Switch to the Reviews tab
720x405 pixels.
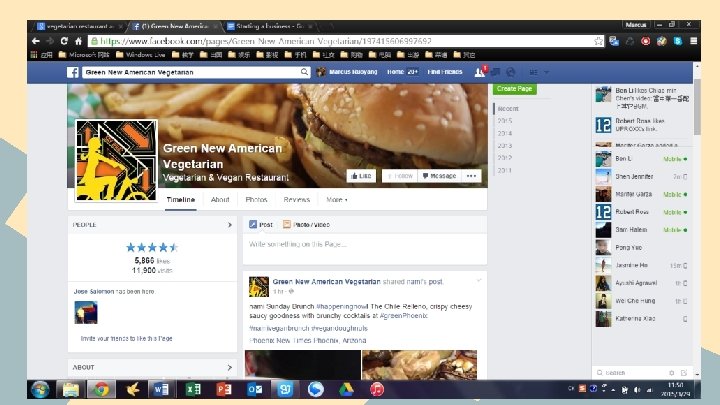[297, 200]
